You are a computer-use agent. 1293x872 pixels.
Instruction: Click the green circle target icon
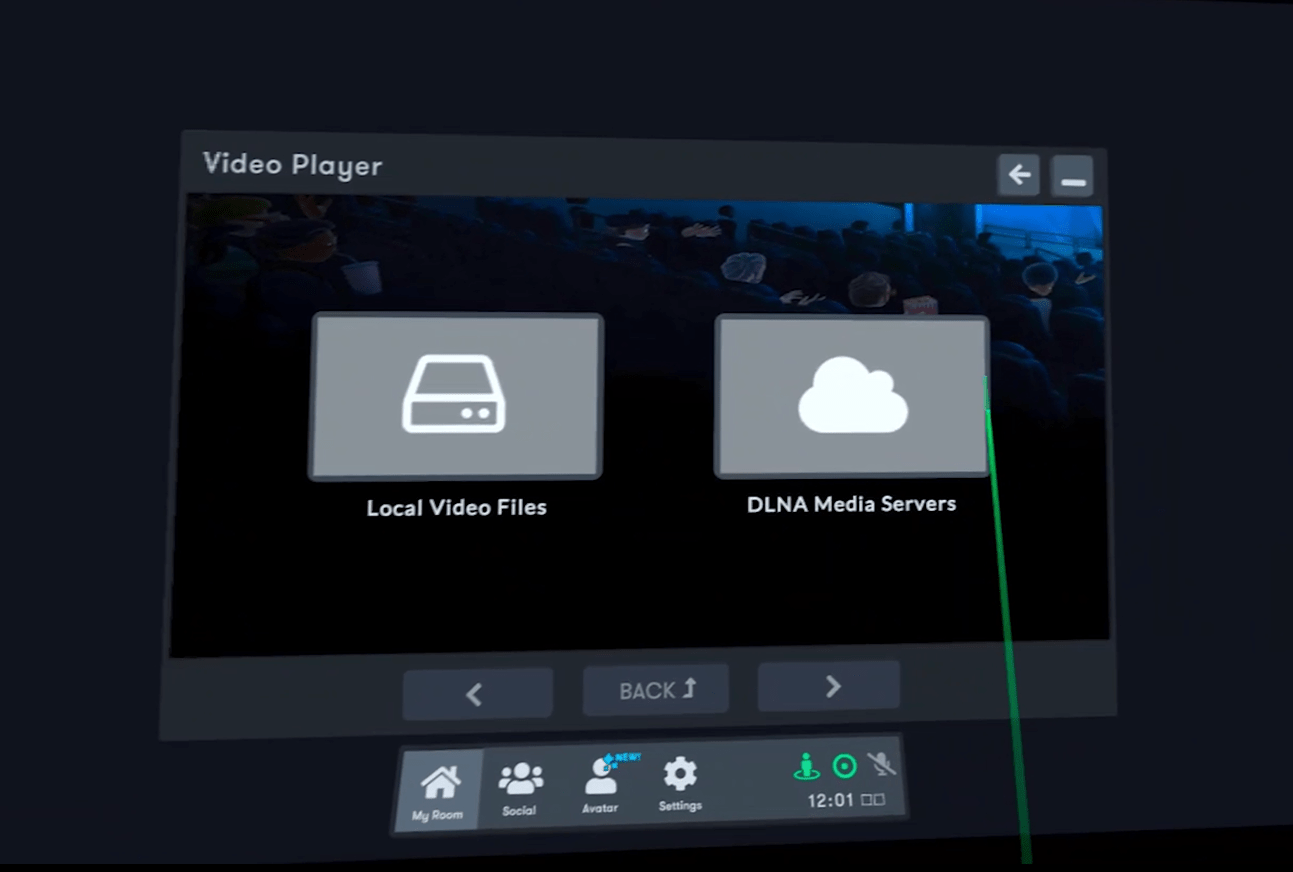click(x=845, y=767)
